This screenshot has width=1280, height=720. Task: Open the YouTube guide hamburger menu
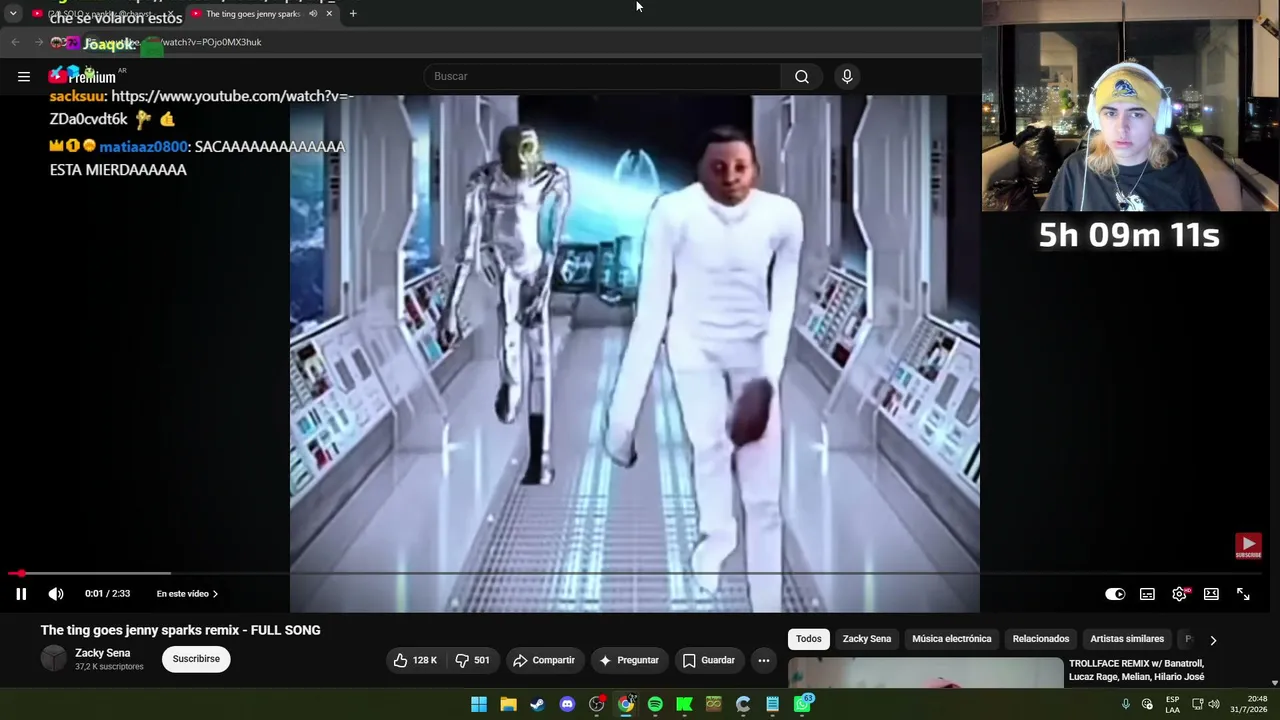pyautogui.click(x=23, y=76)
